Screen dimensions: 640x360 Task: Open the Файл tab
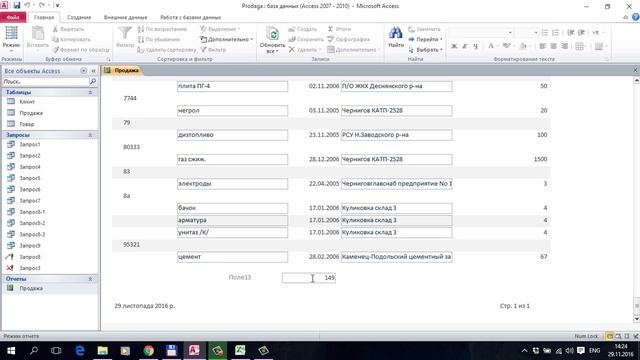tap(13, 18)
